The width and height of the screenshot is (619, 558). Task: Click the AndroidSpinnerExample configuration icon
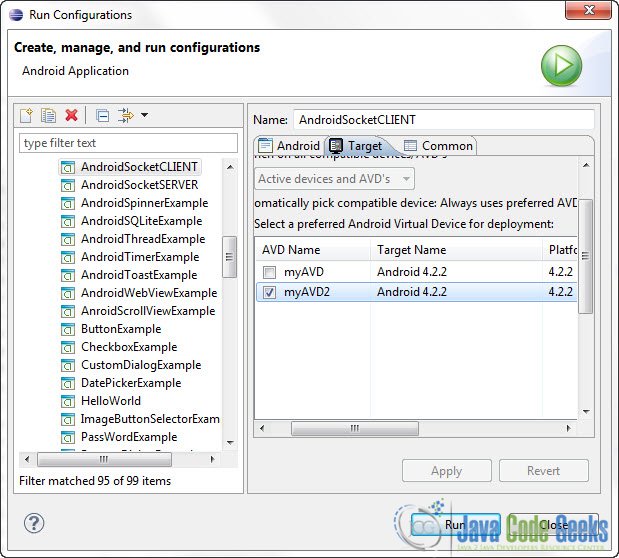68,203
